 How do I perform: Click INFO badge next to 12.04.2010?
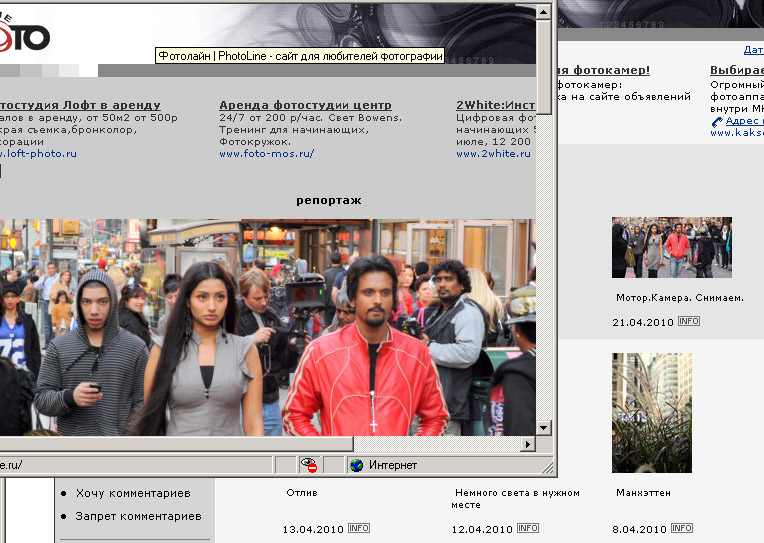[x=527, y=528]
